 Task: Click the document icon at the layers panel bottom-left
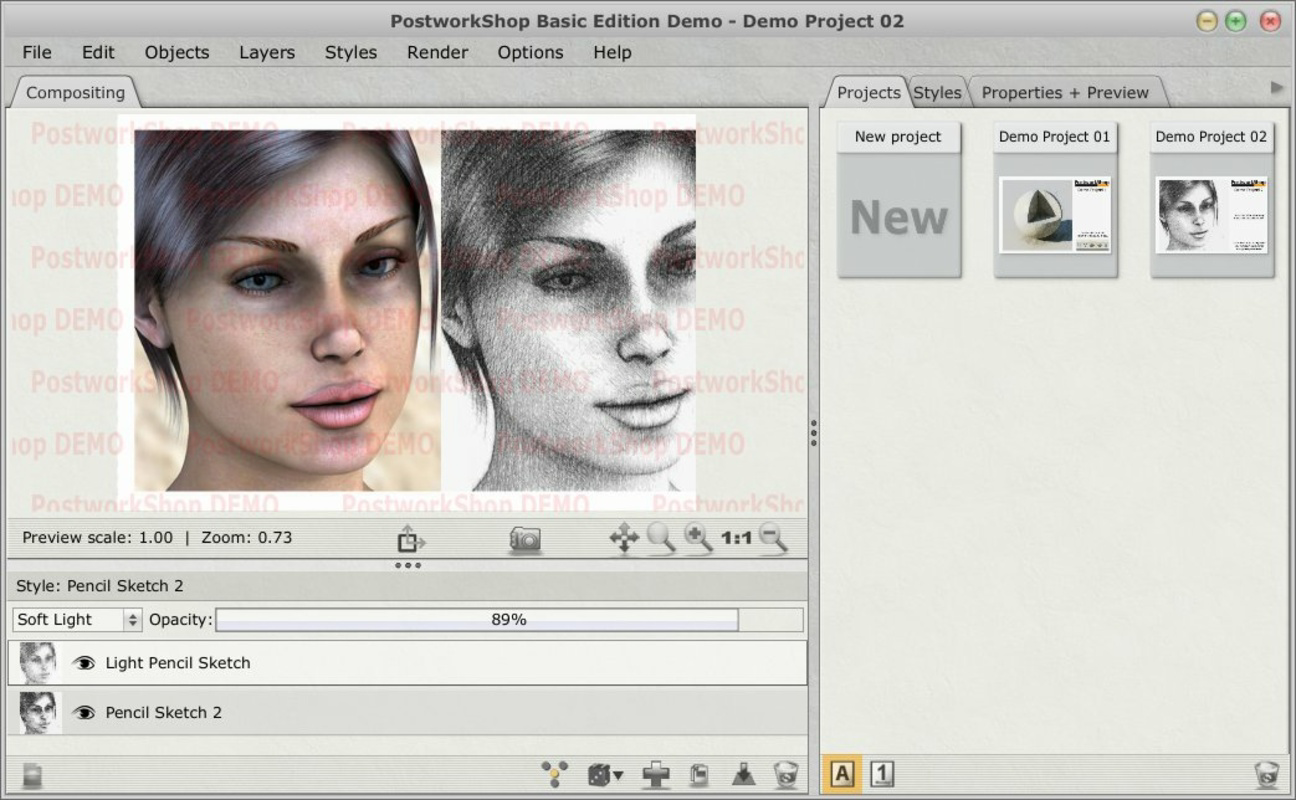click(x=33, y=774)
